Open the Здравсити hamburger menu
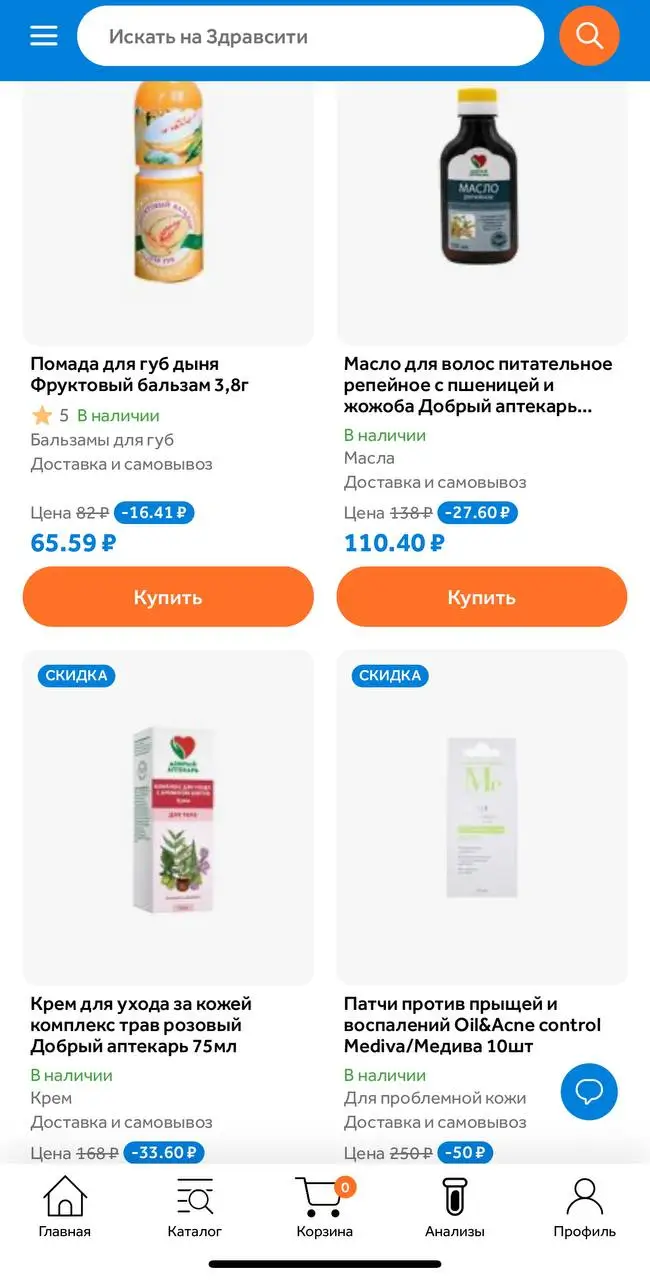Viewport: 650px width, 1280px height. [42, 35]
